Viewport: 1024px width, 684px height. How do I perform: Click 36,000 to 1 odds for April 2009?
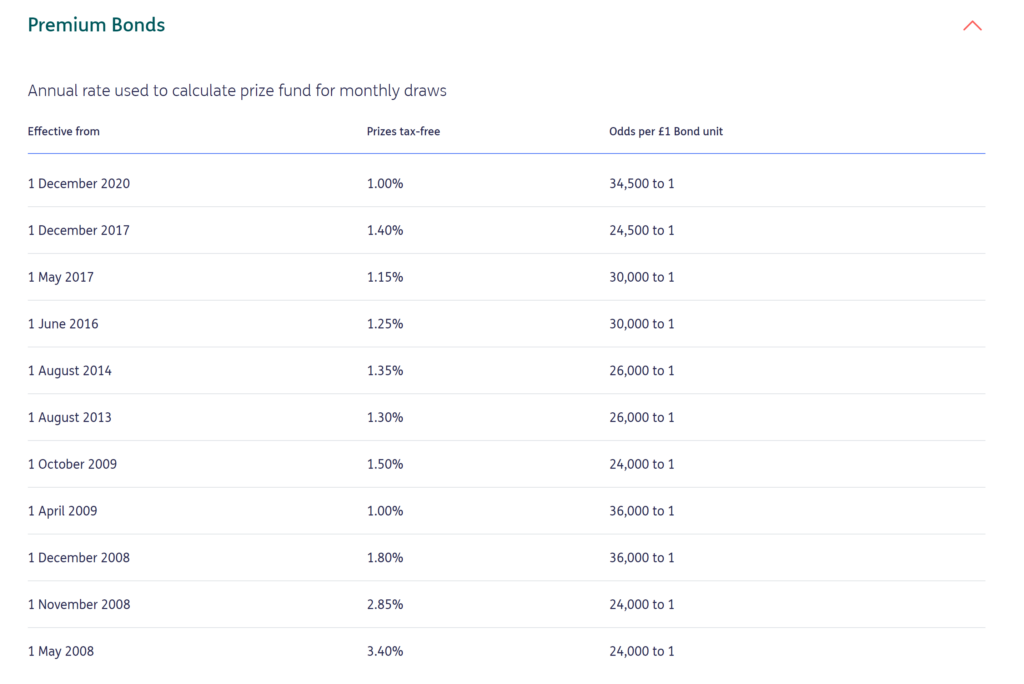[641, 511]
